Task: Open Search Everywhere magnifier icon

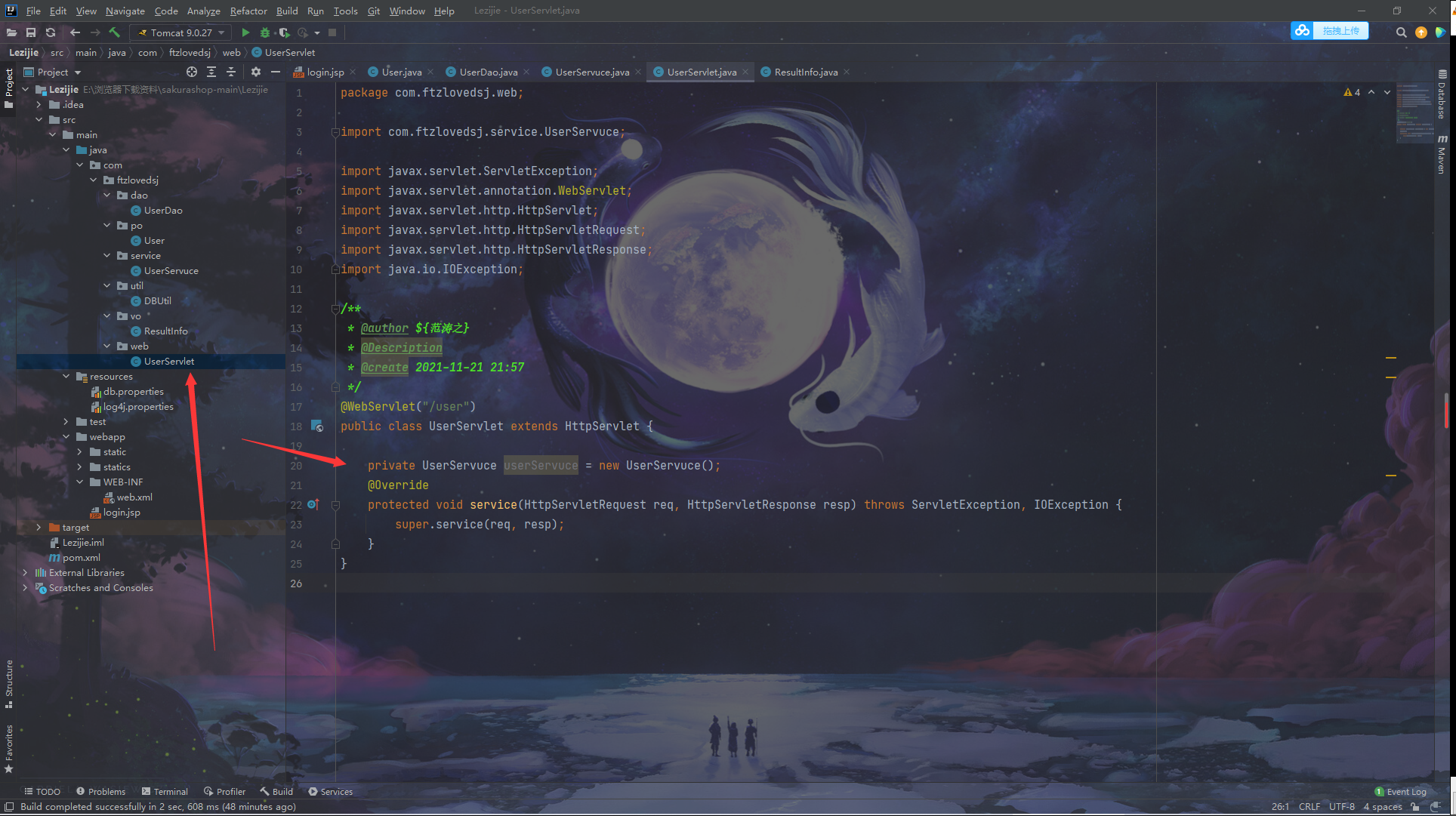Action: tap(1401, 32)
